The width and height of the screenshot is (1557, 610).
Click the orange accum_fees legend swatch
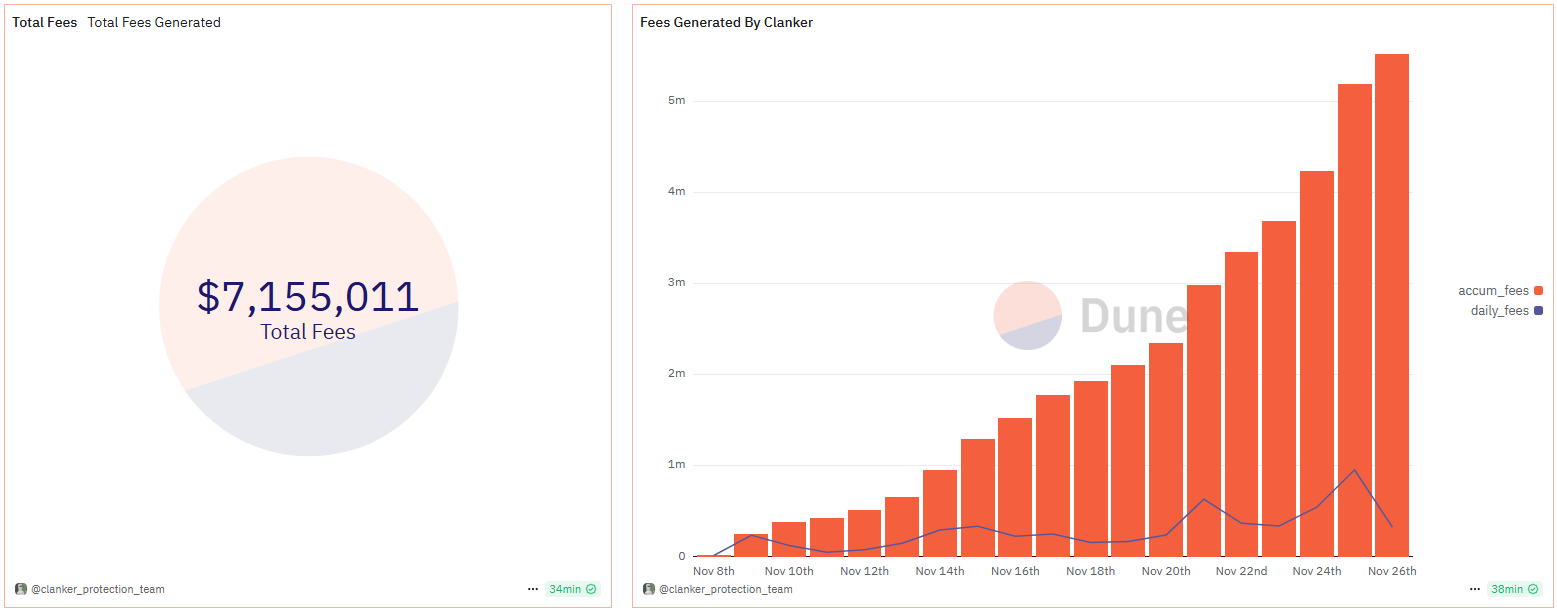click(x=1538, y=291)
